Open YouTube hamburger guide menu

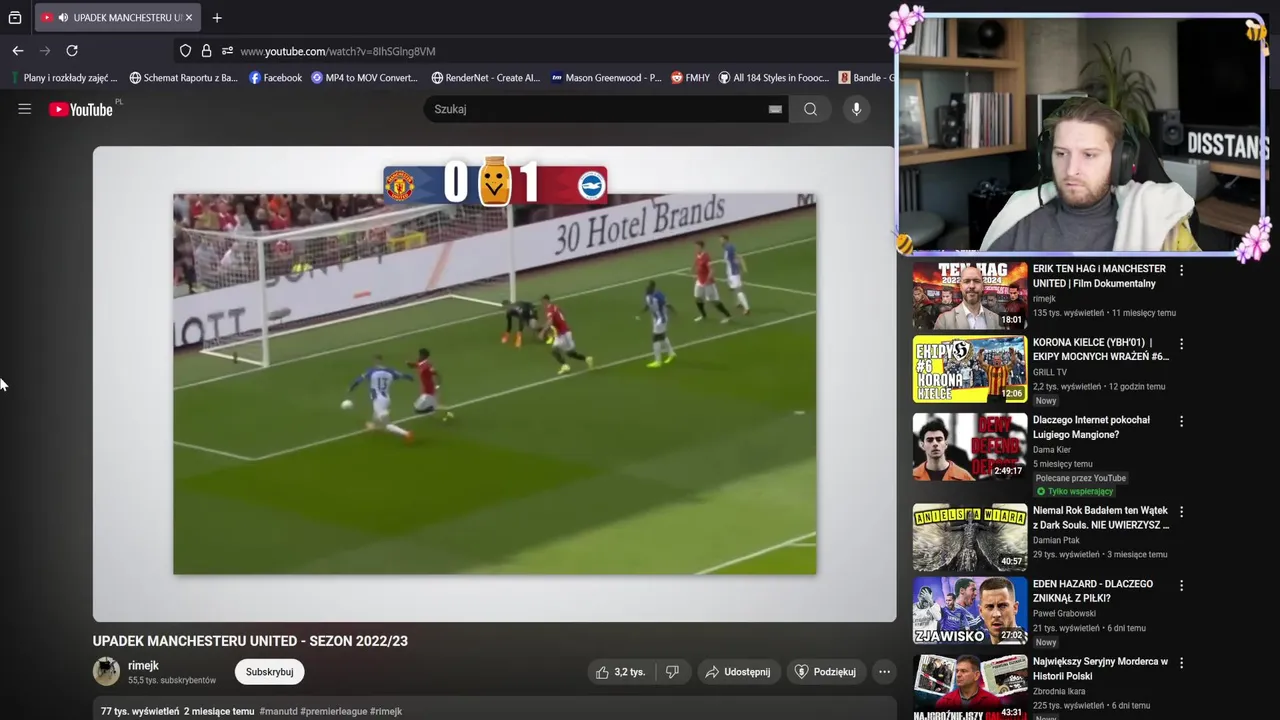tap(25, 109)
